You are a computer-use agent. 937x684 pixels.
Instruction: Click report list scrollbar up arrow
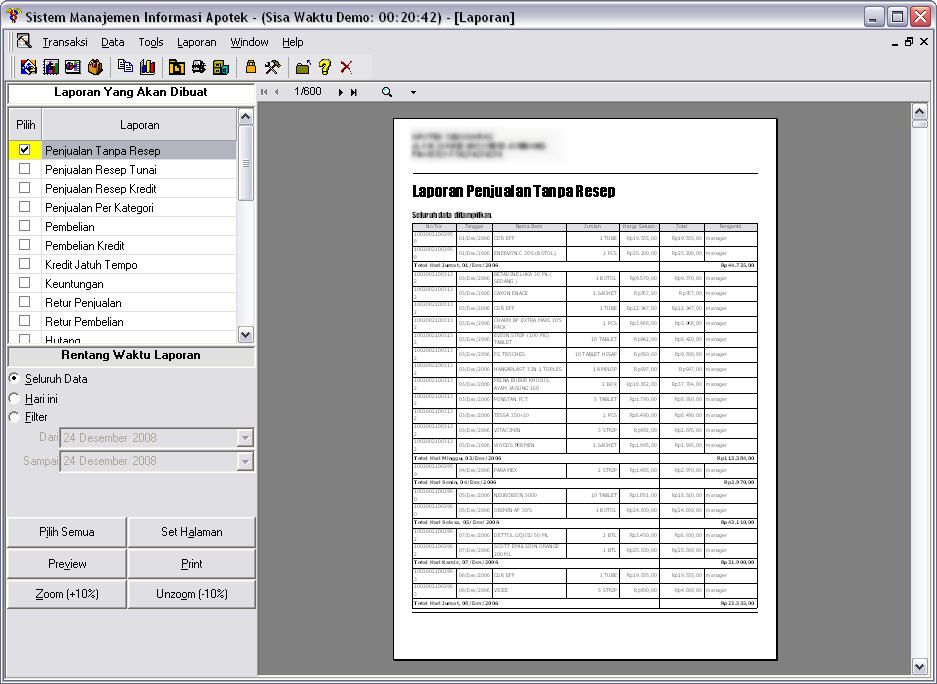(246, 116)
